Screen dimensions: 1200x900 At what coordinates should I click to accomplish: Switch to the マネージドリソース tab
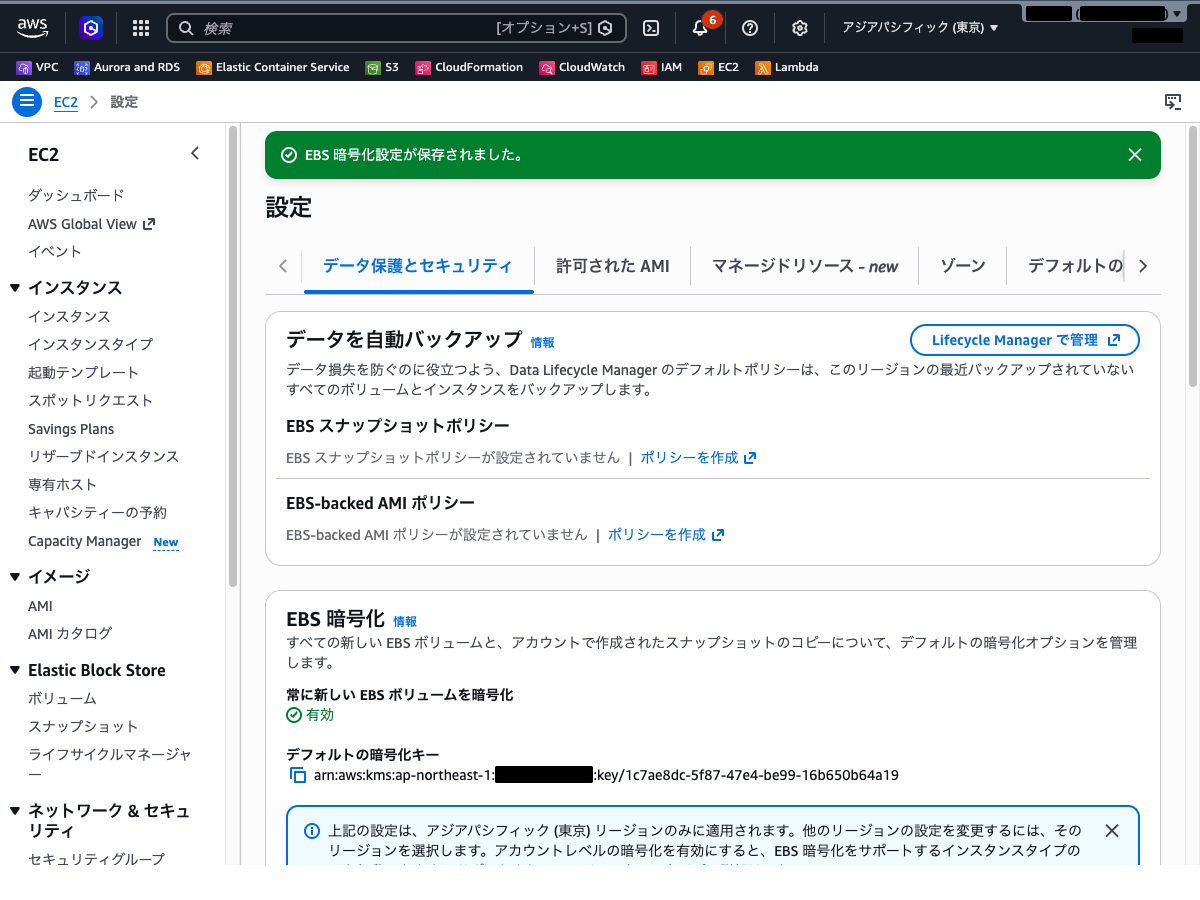(805, 266)
